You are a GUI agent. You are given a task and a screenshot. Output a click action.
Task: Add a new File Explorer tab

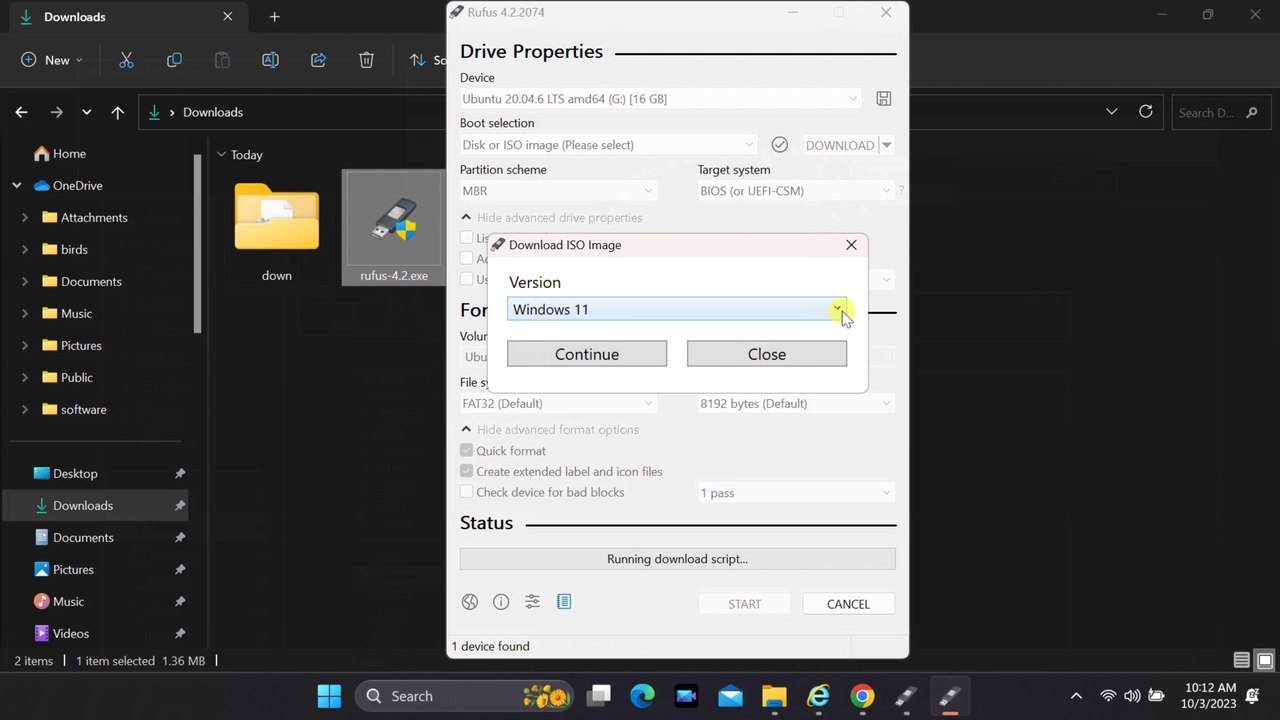(x=274, y=17)
